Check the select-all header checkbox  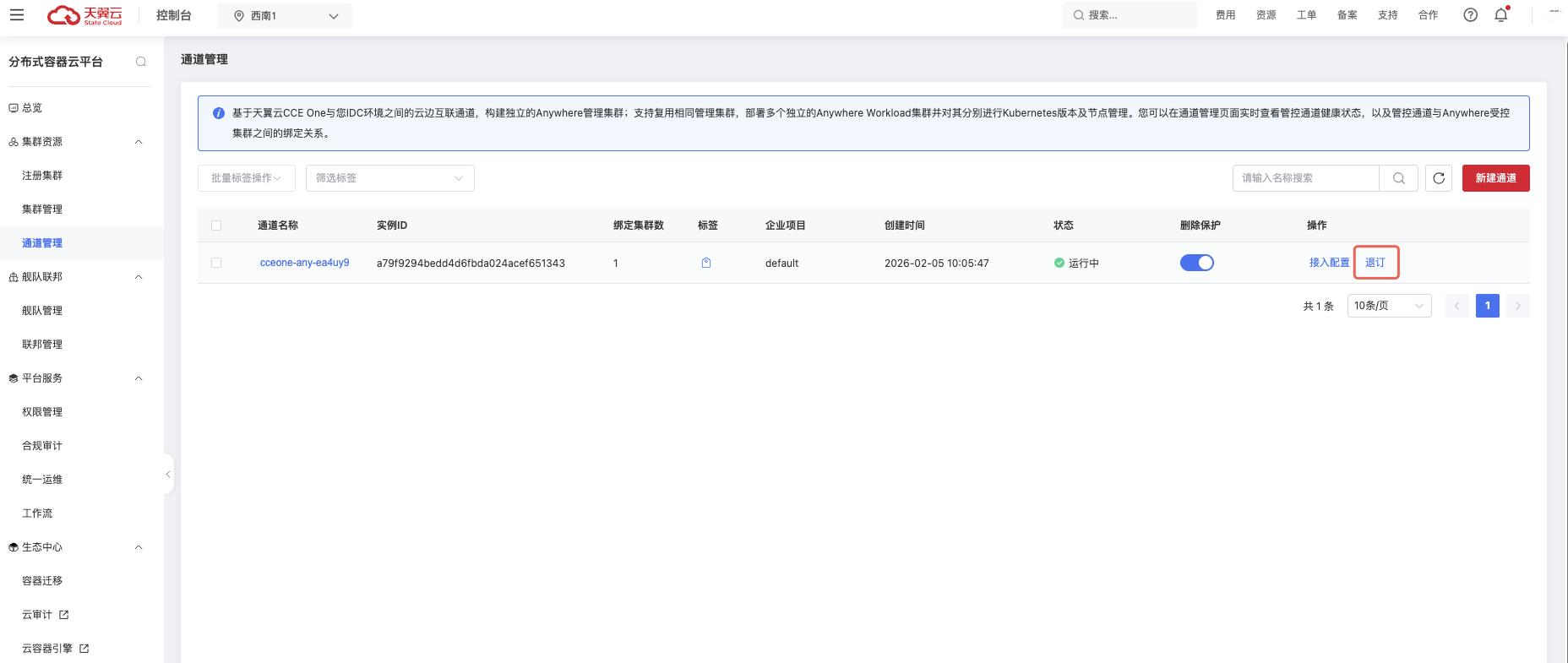click(x=216, y=226)
